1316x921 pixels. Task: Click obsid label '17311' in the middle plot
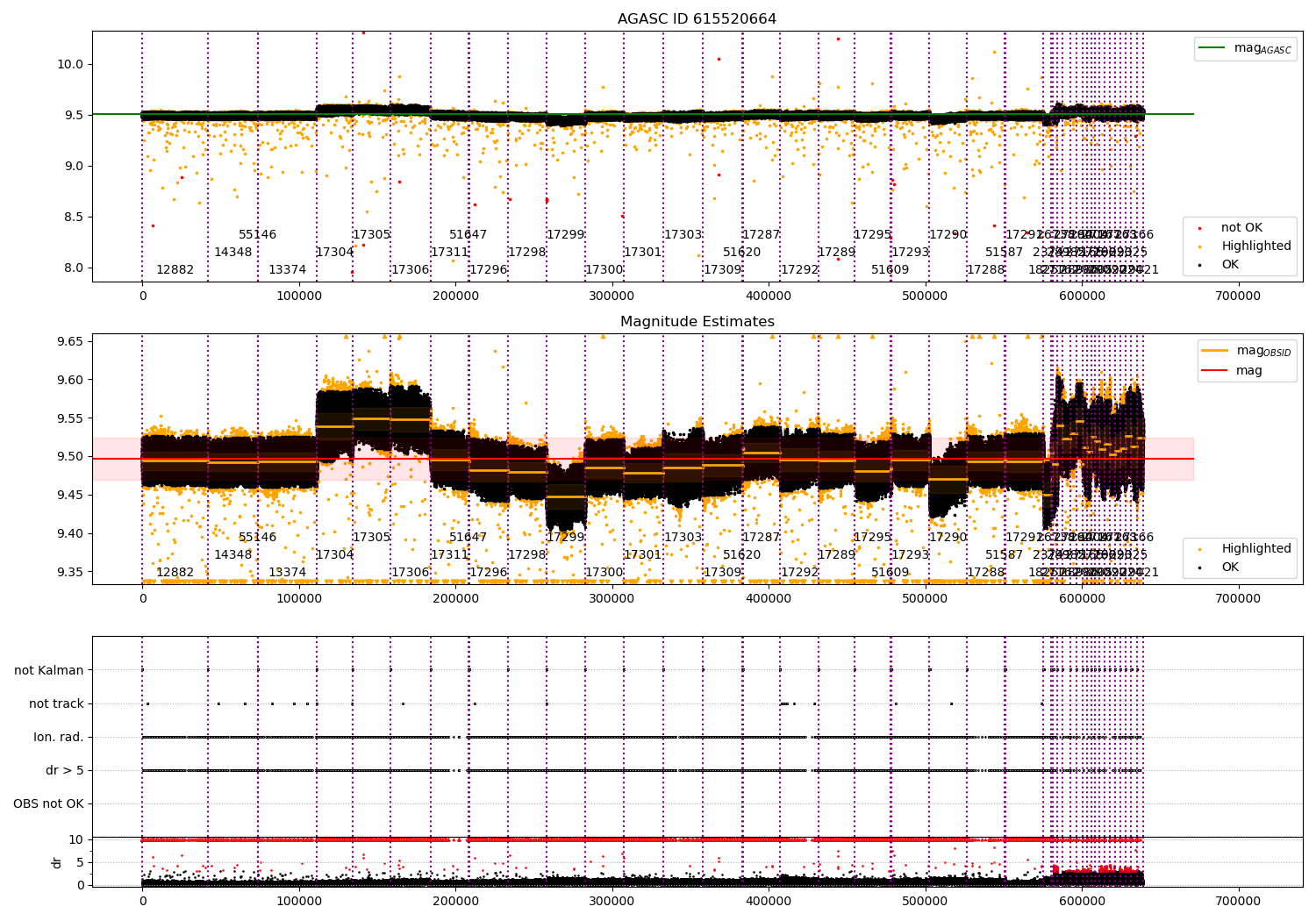click(450, 555)
